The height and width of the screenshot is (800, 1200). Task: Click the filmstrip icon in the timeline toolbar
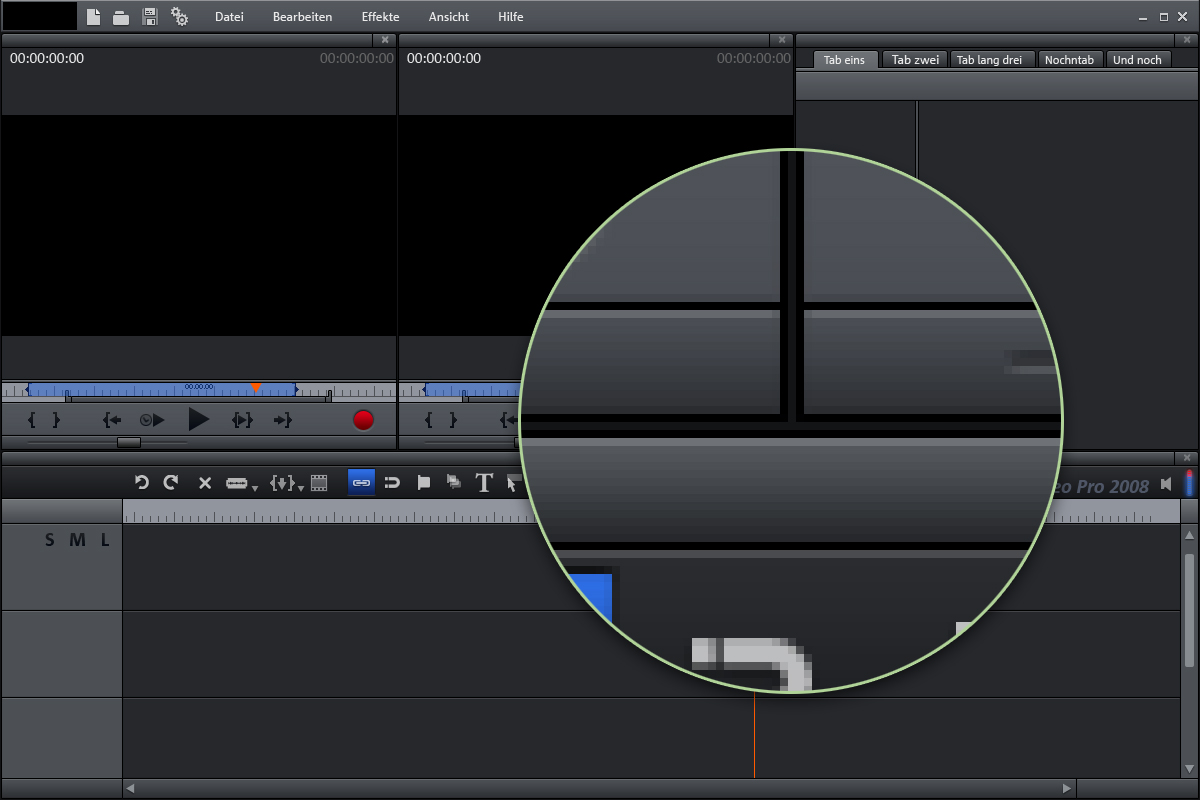319,483
